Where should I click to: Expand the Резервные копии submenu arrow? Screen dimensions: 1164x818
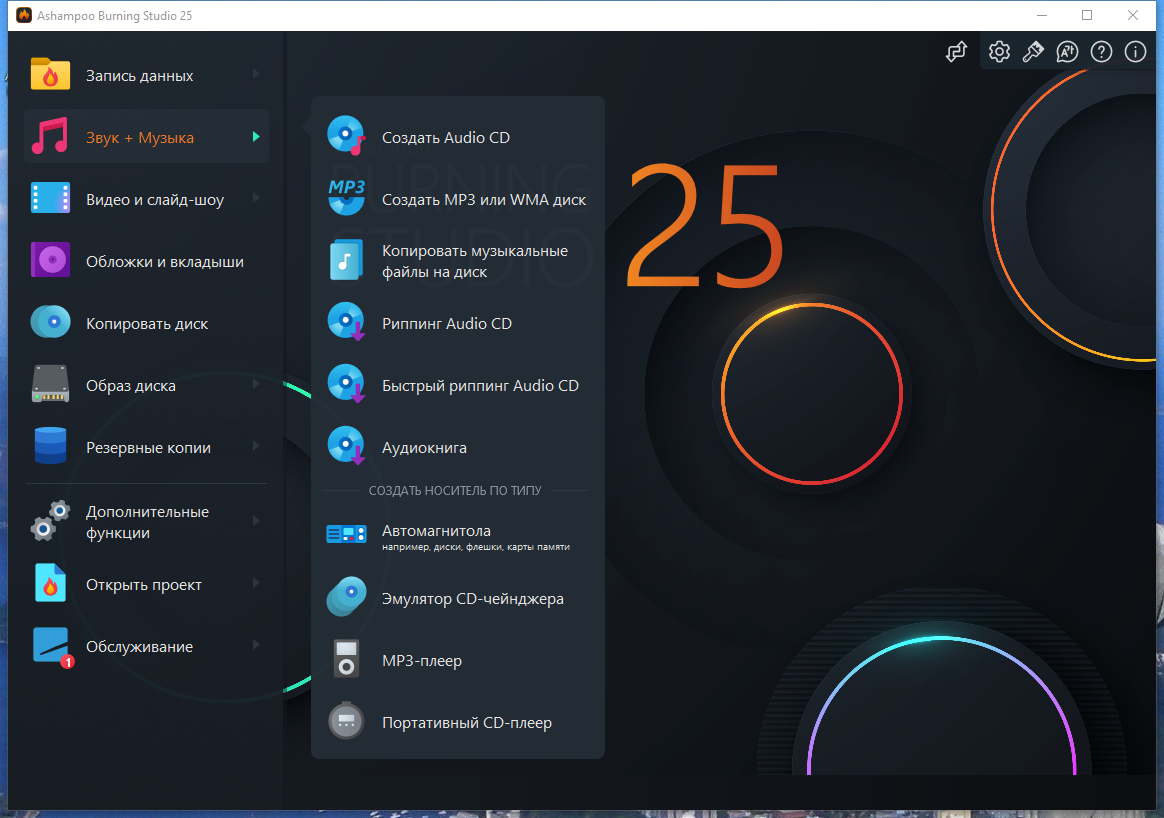(256, 446)
